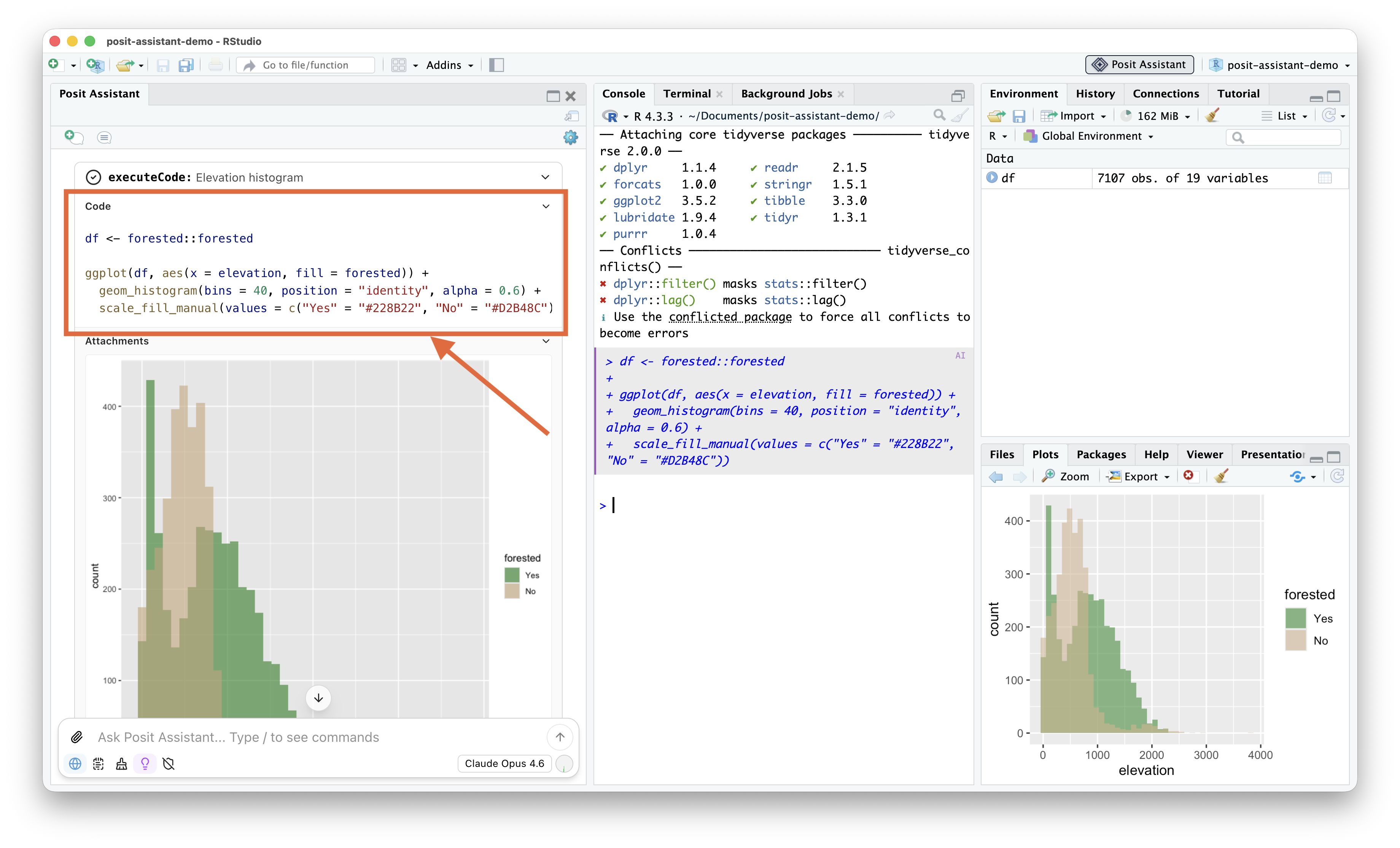Send message with the up arrow button
The width and height of the screenshot is (1400, 848).
tap(560, 737)
